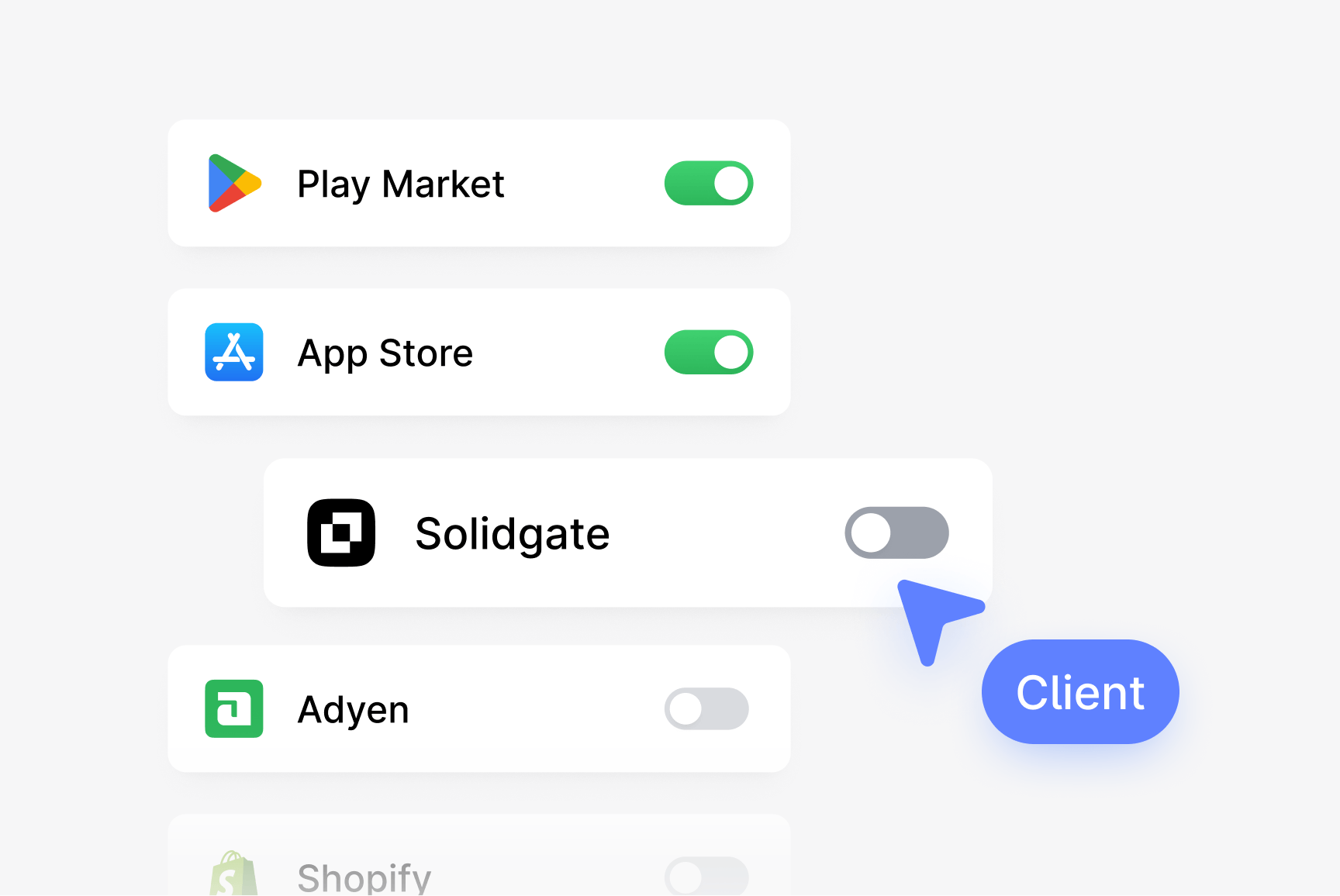Select the Play Market label text

coord(401,184)
